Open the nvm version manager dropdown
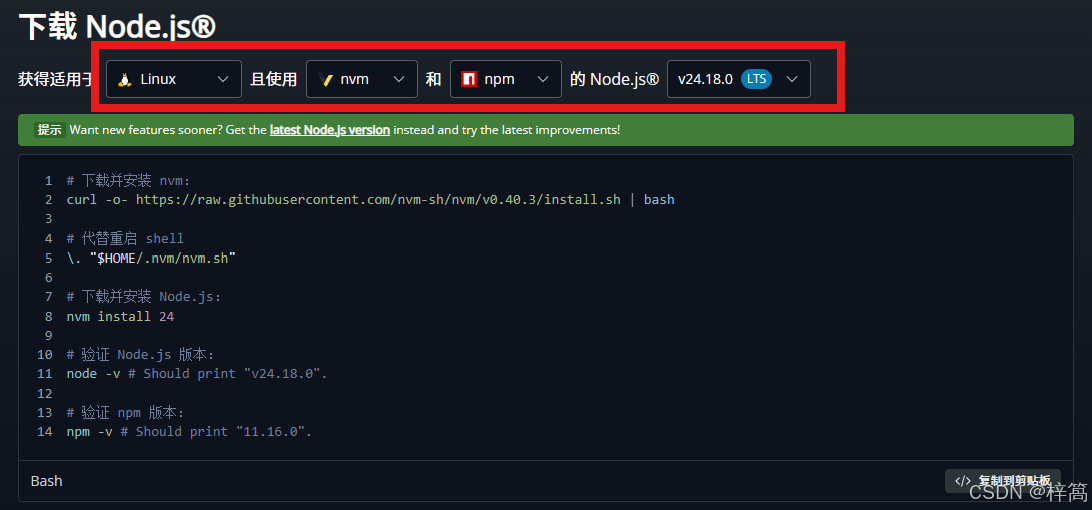Image resolution: width=1092 pixels, height=510 pixels. [x=361, y=79]
